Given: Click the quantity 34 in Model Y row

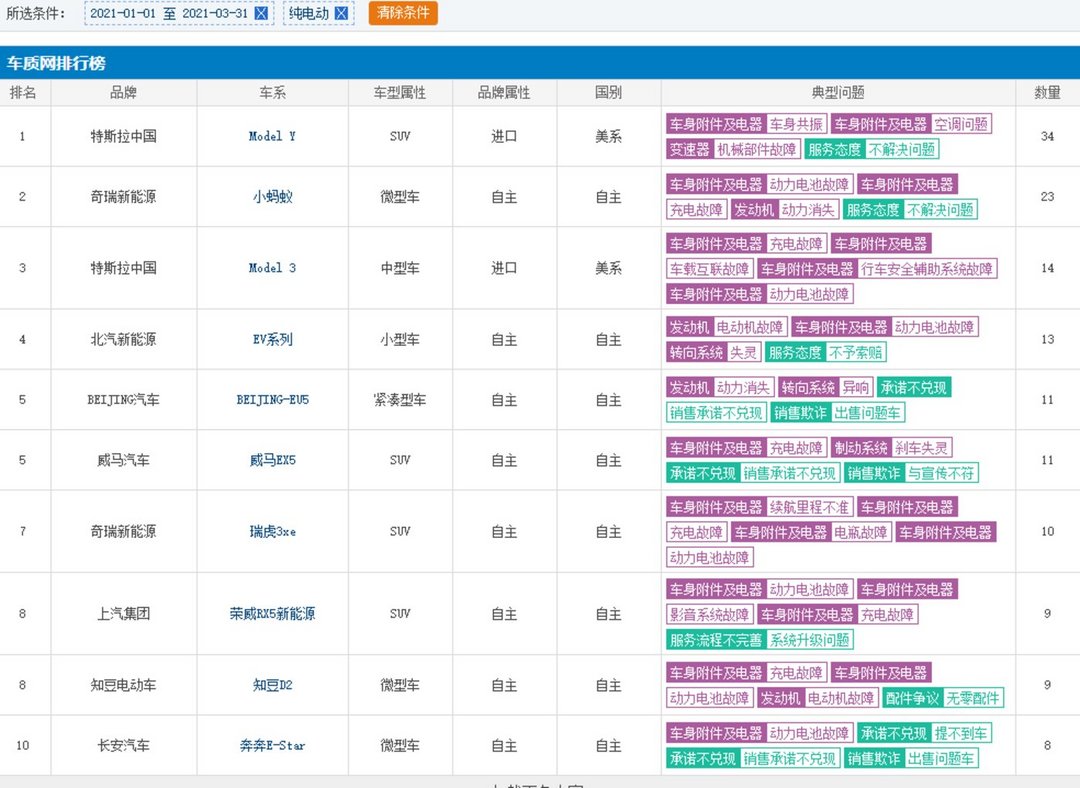Looking at the screenshot, I should point(1047,136).
